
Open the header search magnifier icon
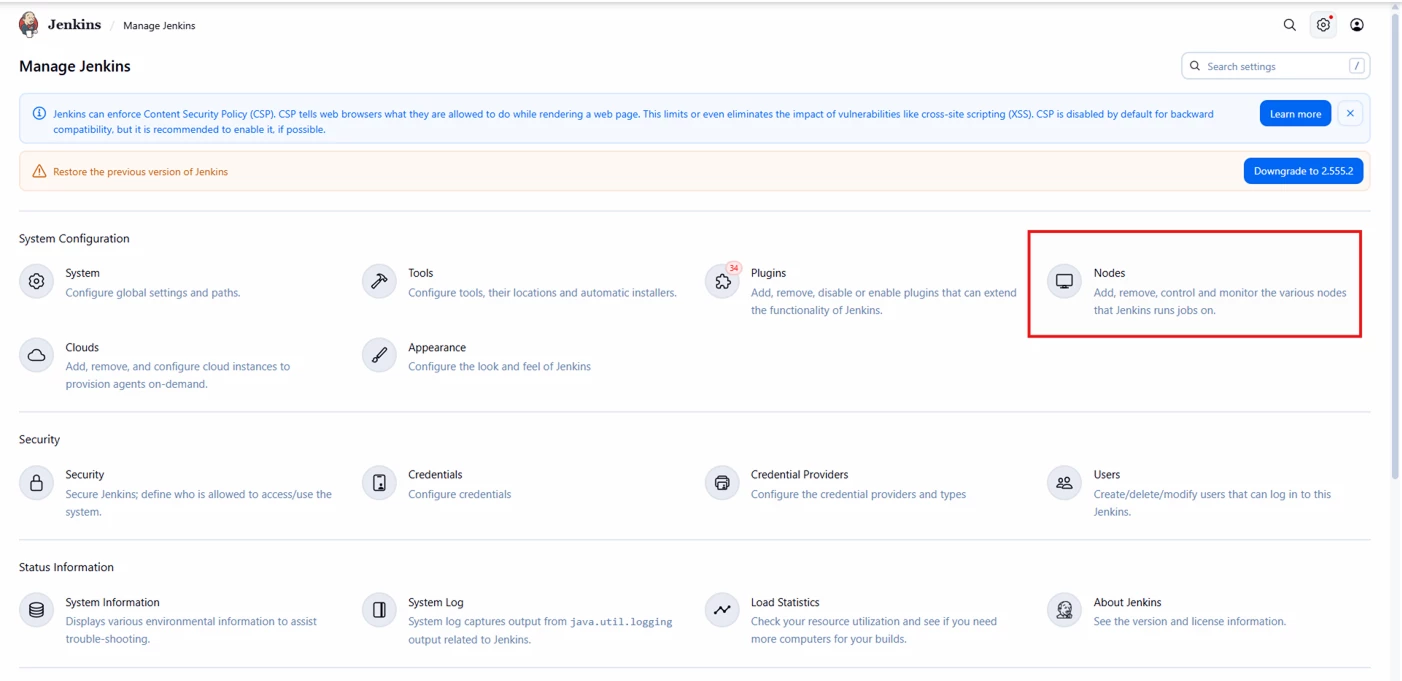coord(1289,25)
